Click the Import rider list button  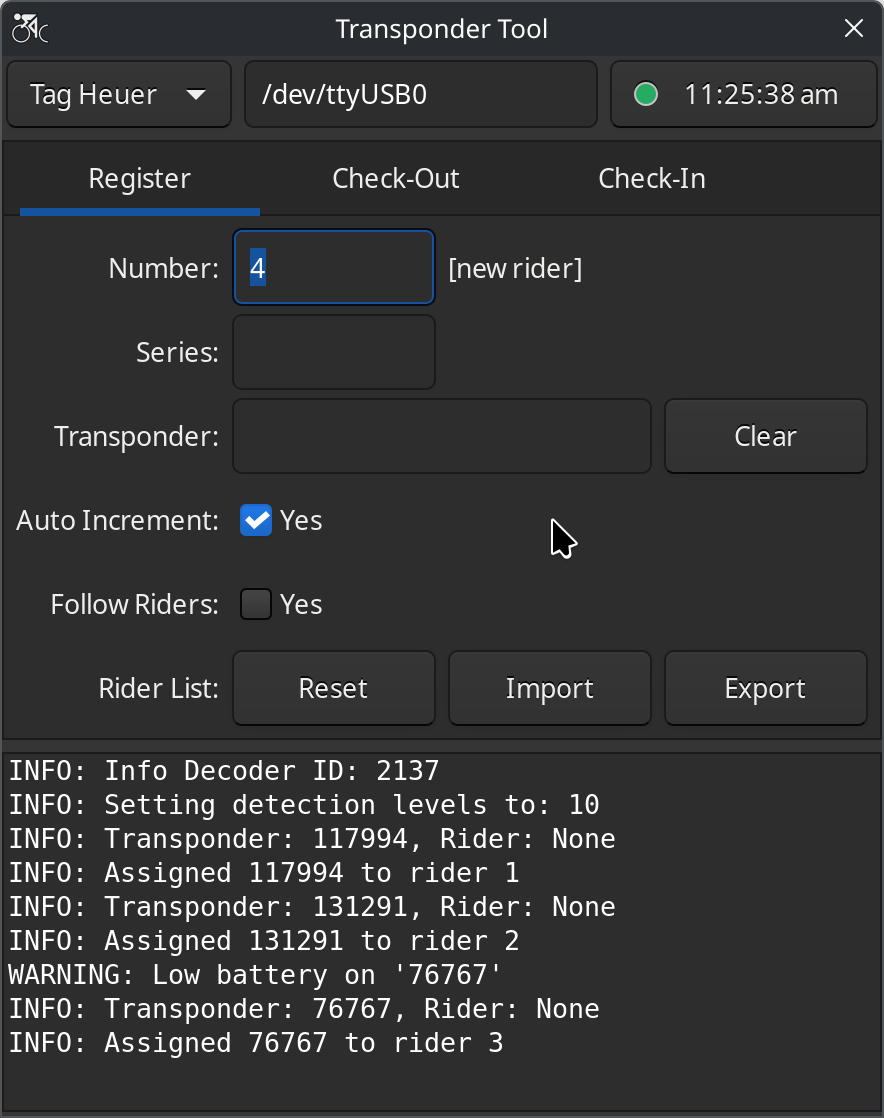[x=550, y=688]
